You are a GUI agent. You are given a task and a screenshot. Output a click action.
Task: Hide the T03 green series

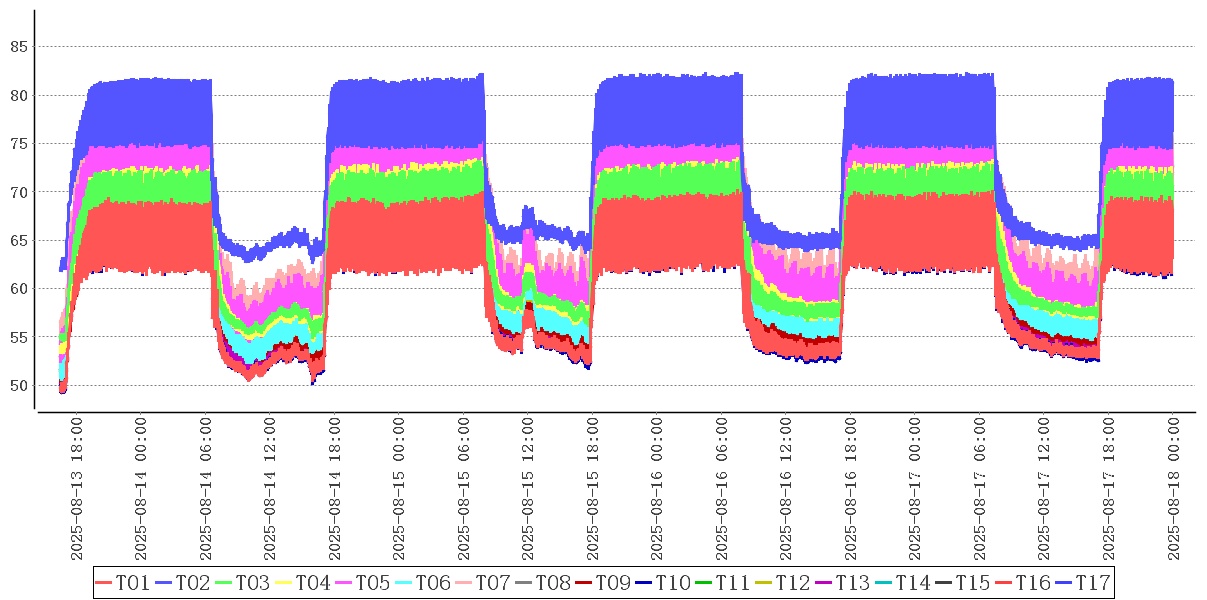[x=243, y=583]
